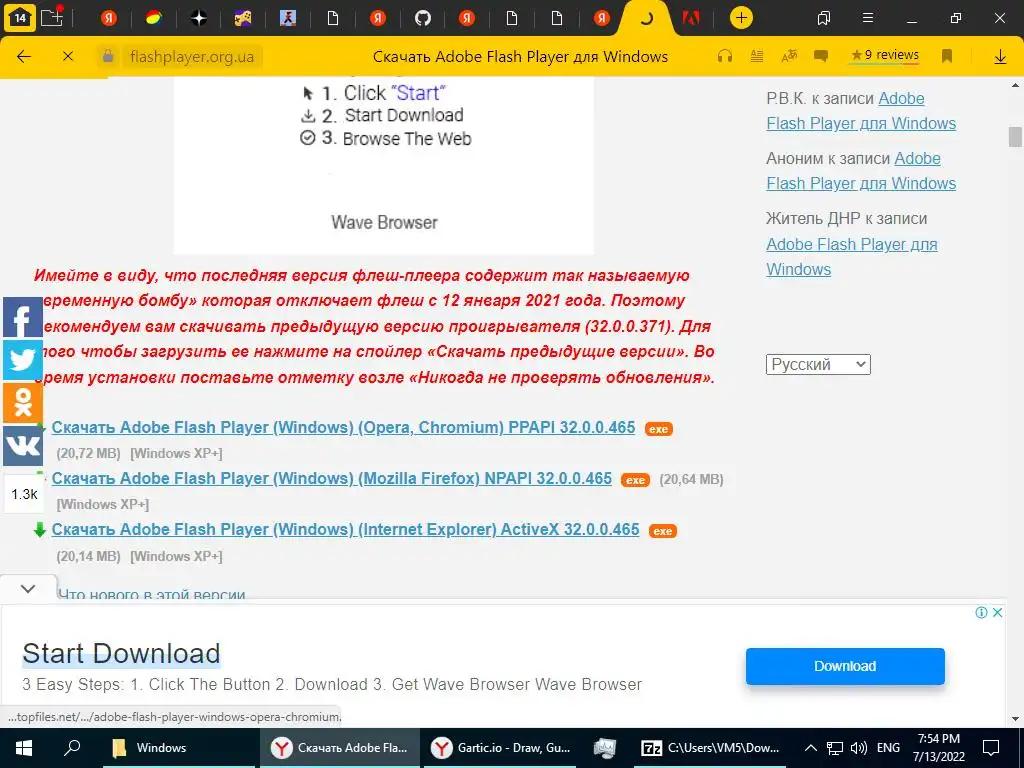This screenshot has width=1024, height=768.
Task: Click the Start Download ad headline
Action: click(121, 654)
